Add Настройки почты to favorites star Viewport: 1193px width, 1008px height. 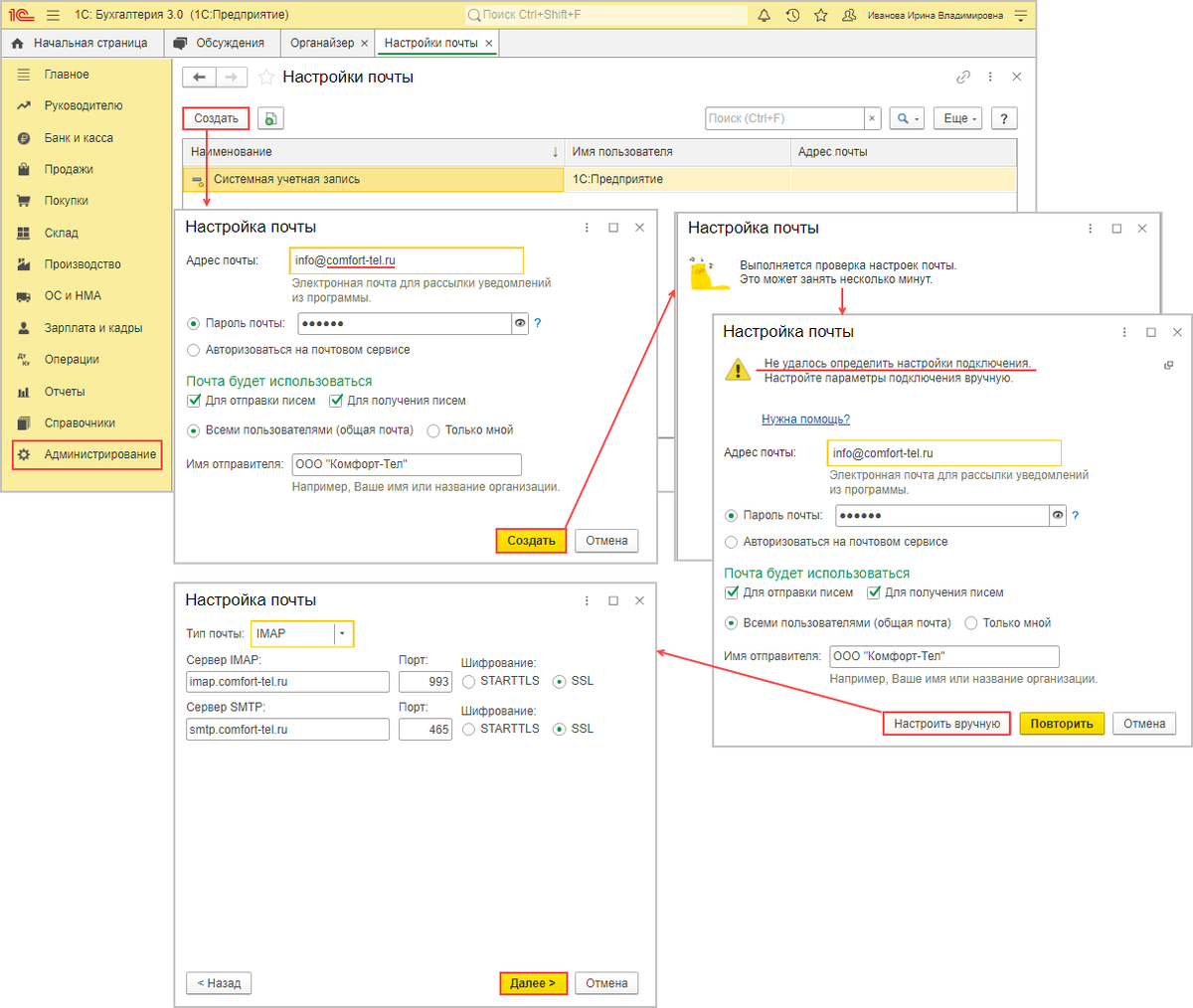pyautogui.click(x=265, y=78)
